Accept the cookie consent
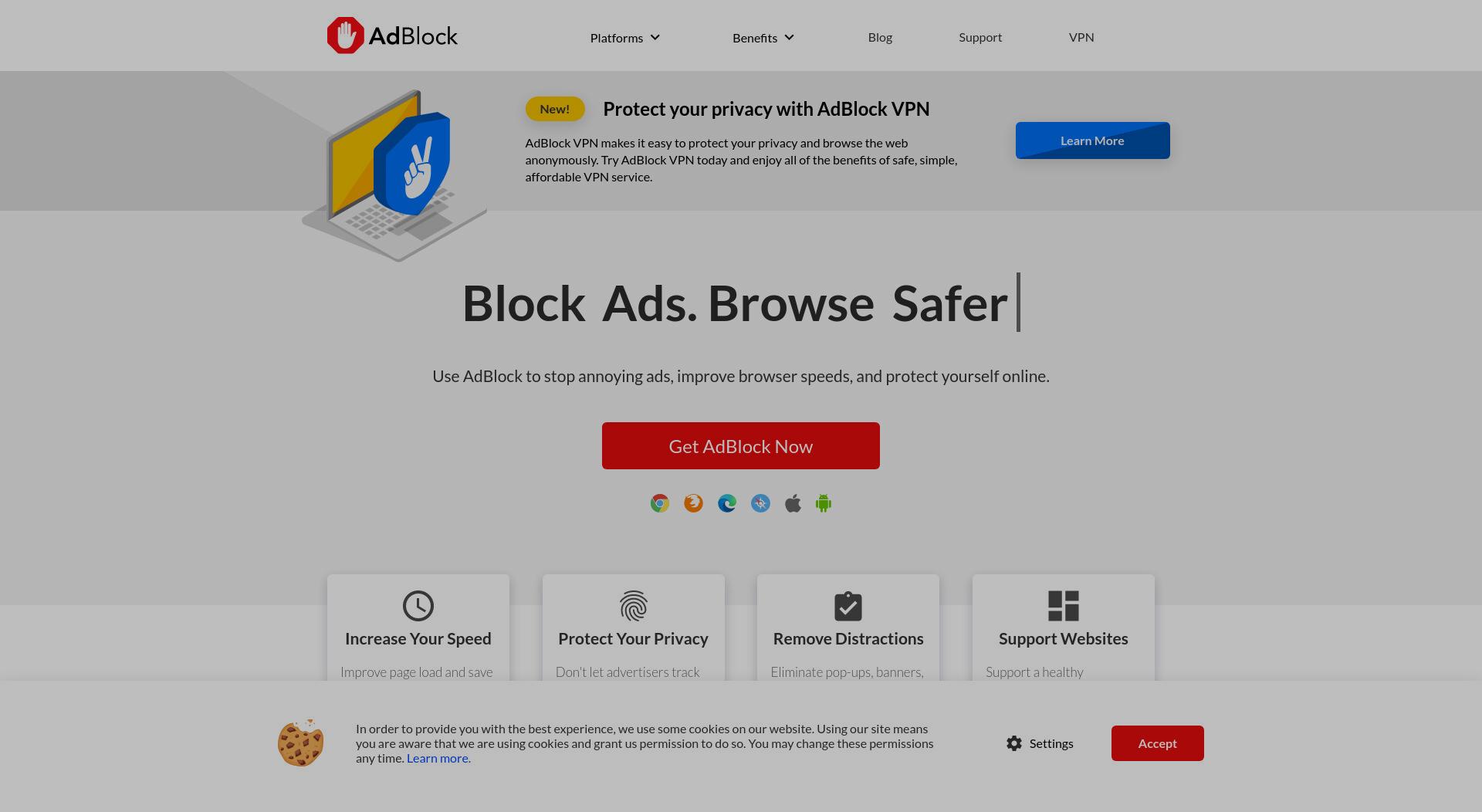Viewport: 1482px width, 812px height. tap(1157, 743)
